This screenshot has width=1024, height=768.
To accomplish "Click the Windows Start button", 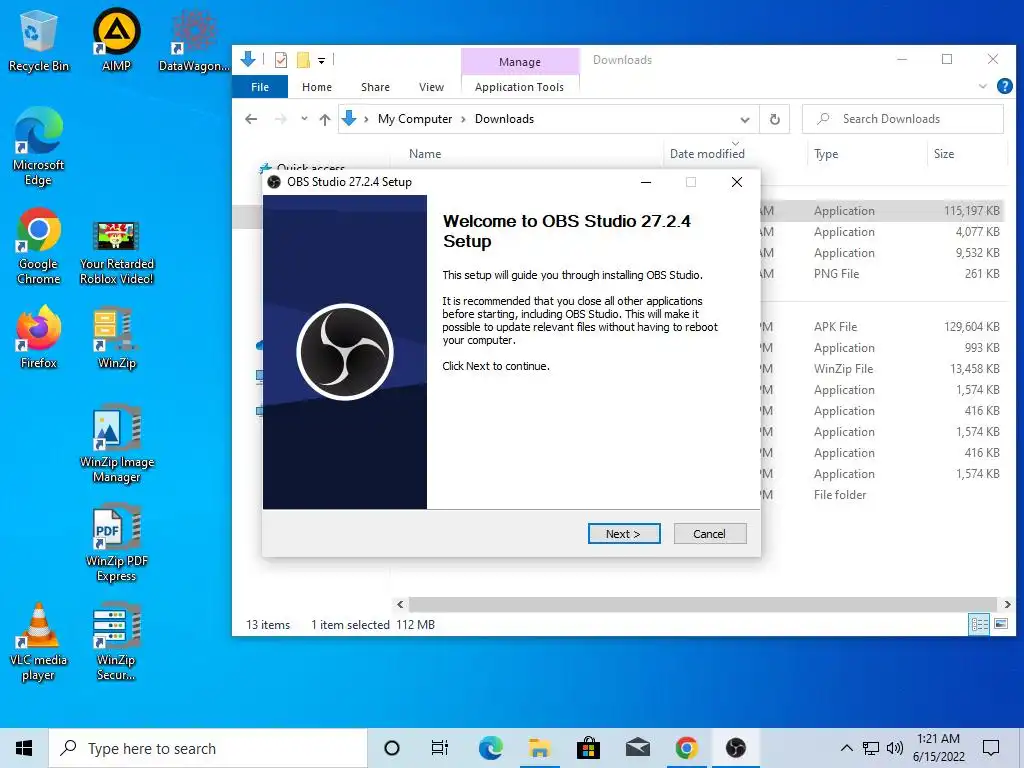I will 24,748.
